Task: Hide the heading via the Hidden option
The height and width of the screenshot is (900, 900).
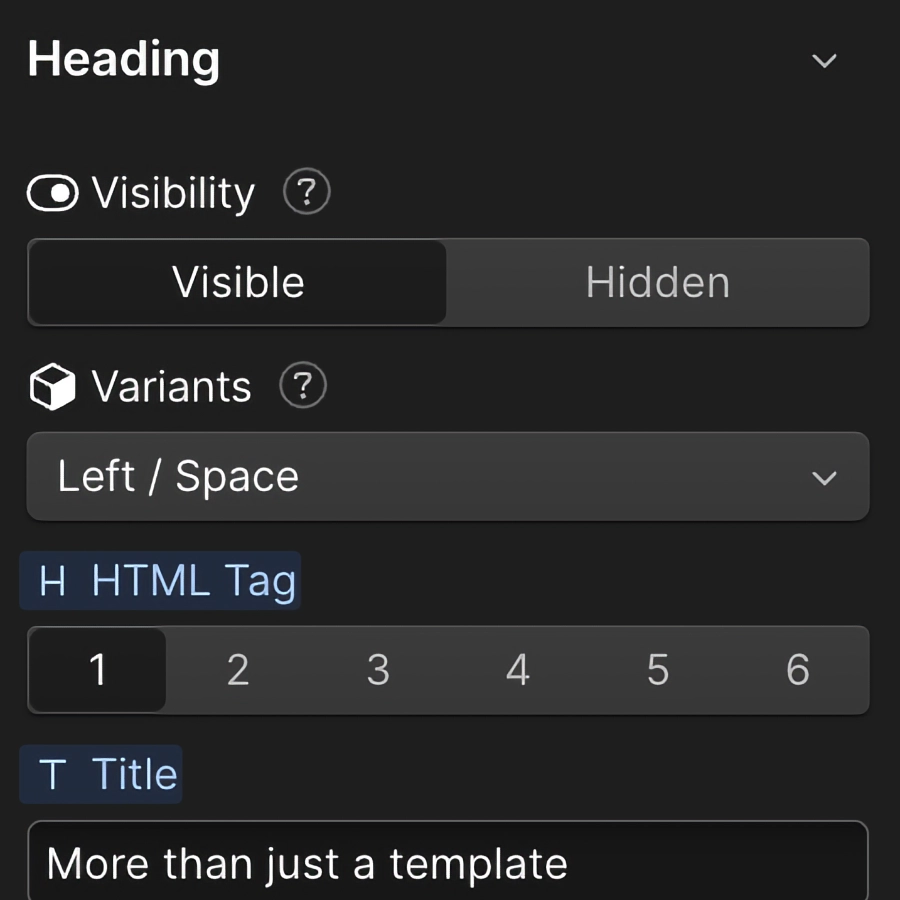Action: tap(658, 282)
